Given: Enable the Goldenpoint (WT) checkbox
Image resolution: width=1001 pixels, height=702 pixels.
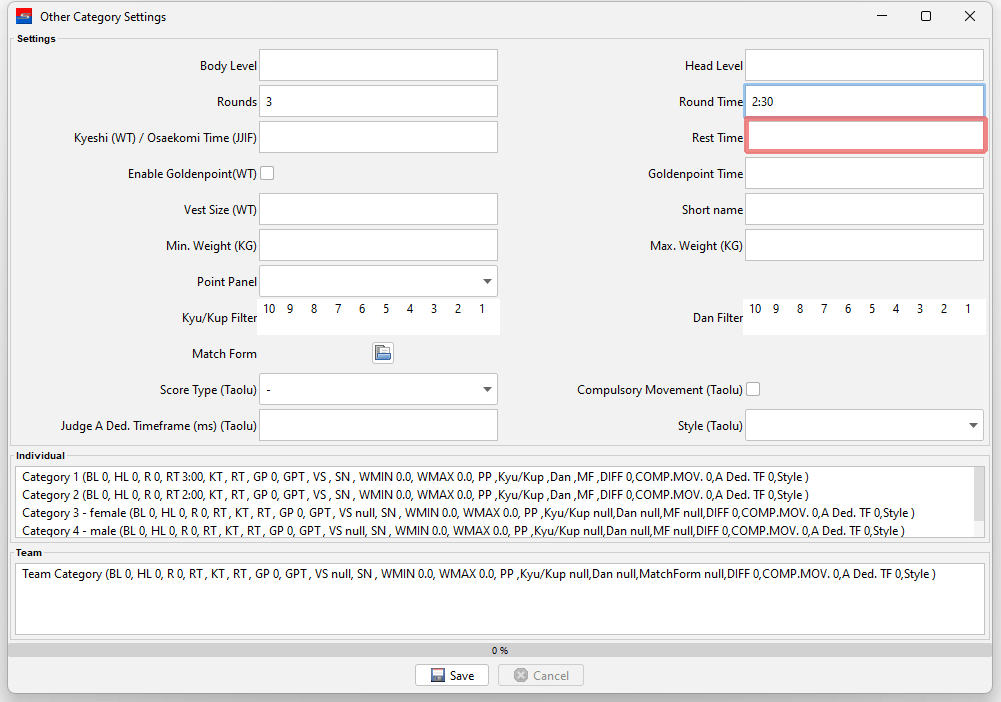Looking at the screenshot, I should point(267,173).
